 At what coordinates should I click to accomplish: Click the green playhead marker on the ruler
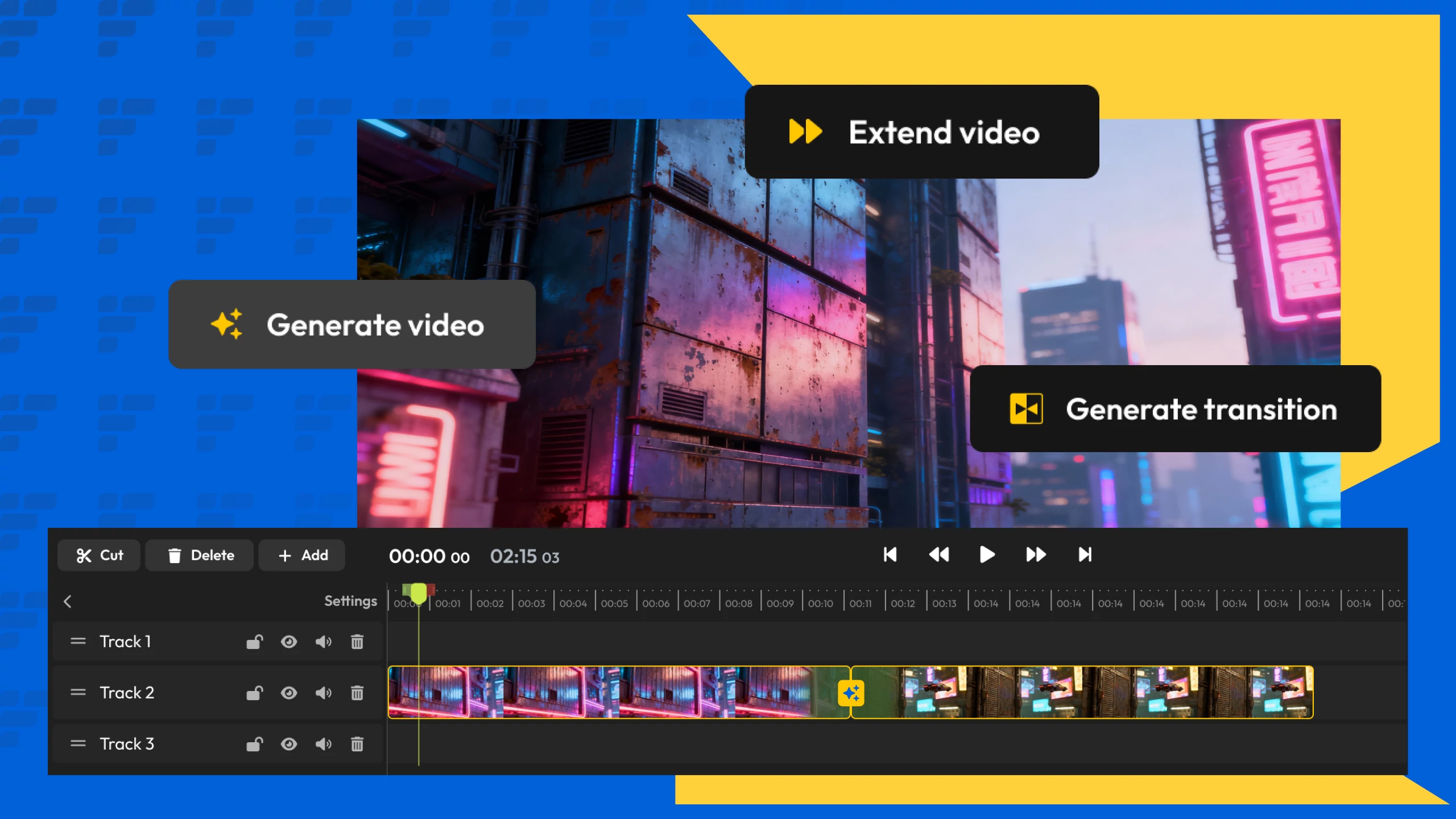click(x=417, y=593)
